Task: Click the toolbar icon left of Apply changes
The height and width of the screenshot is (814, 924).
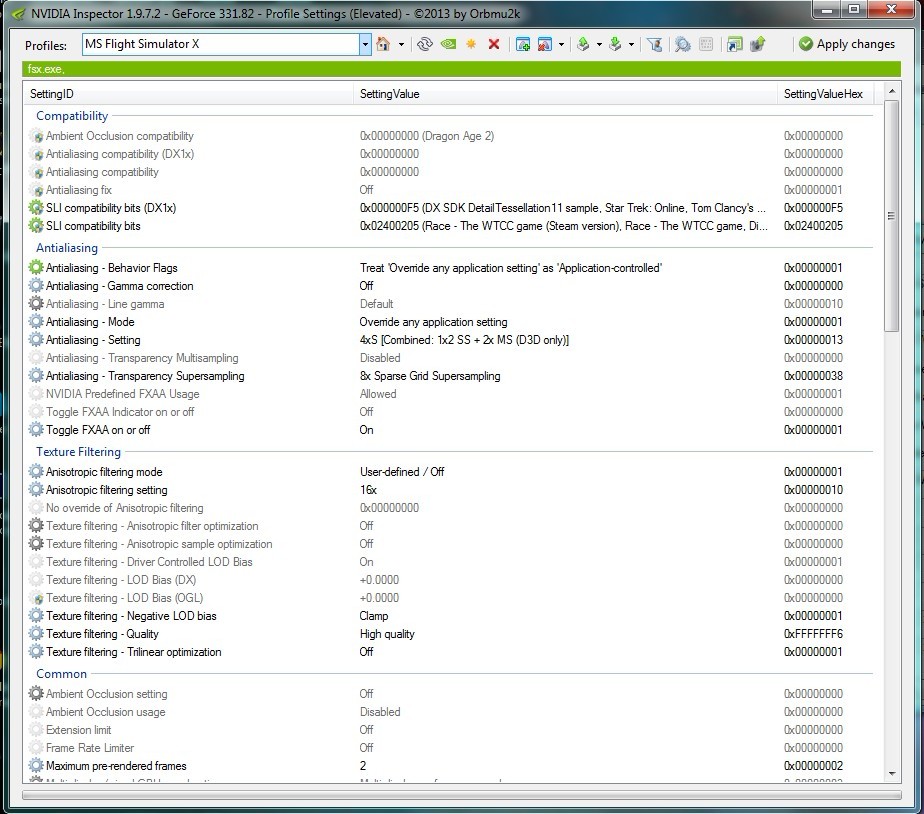Action: click(x=757, y=44)
